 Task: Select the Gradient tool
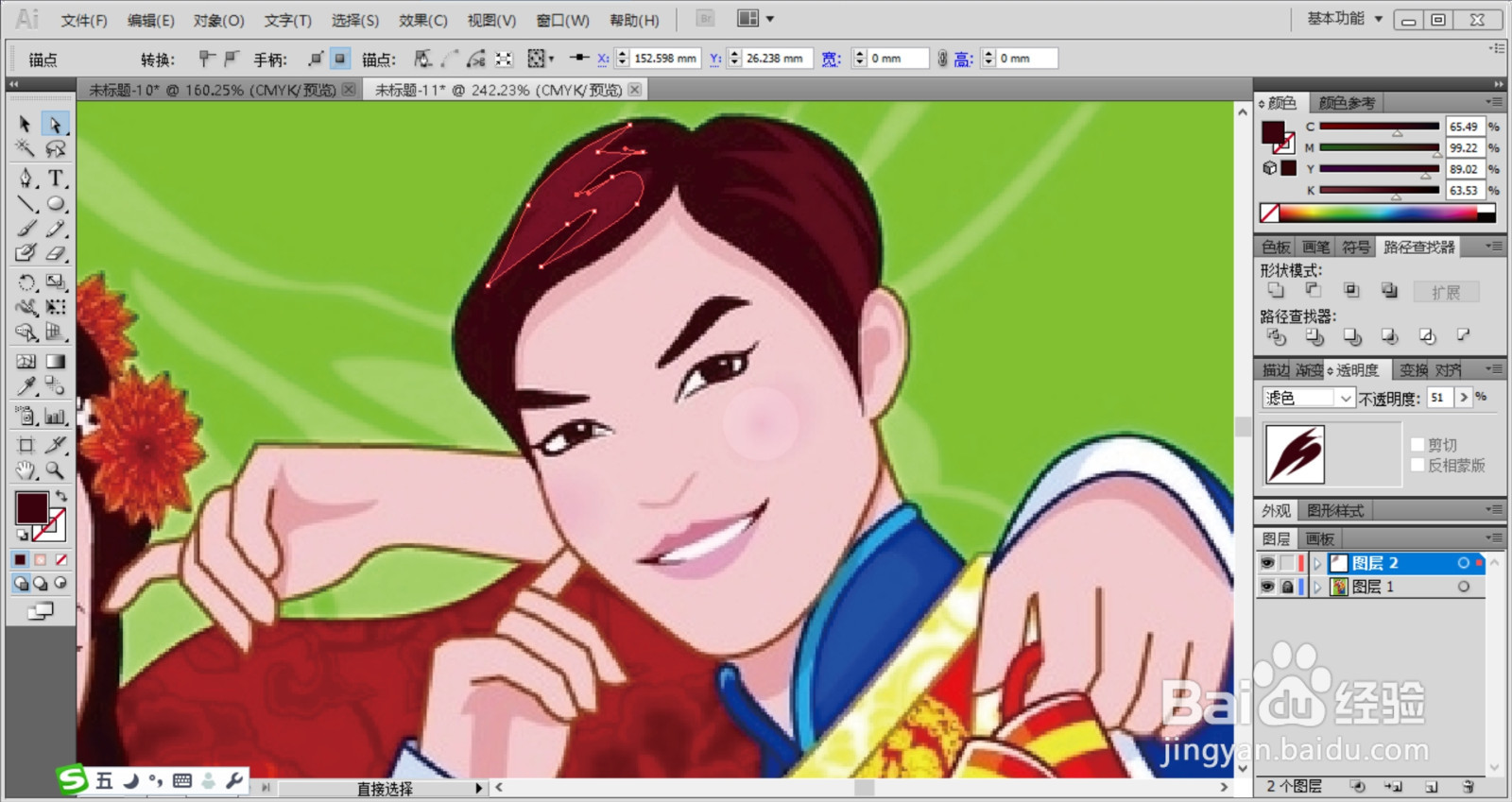click(x=56, y=361)
